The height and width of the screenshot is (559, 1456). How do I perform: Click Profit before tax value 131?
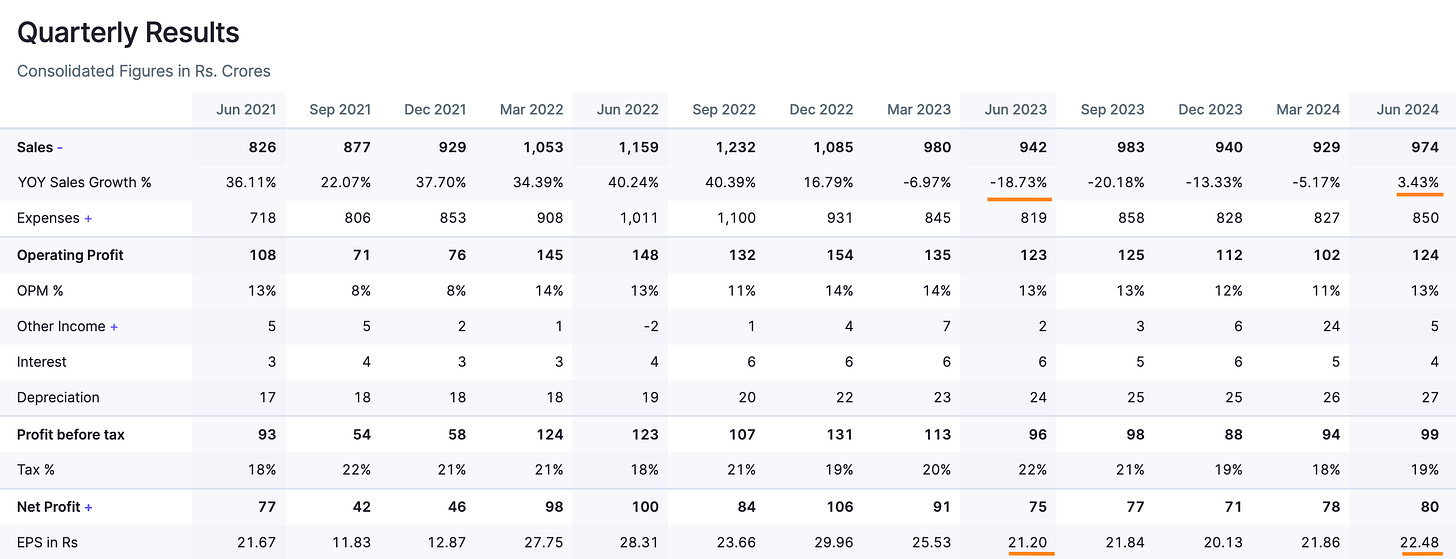pyautogui.click(x=838, y=435)
